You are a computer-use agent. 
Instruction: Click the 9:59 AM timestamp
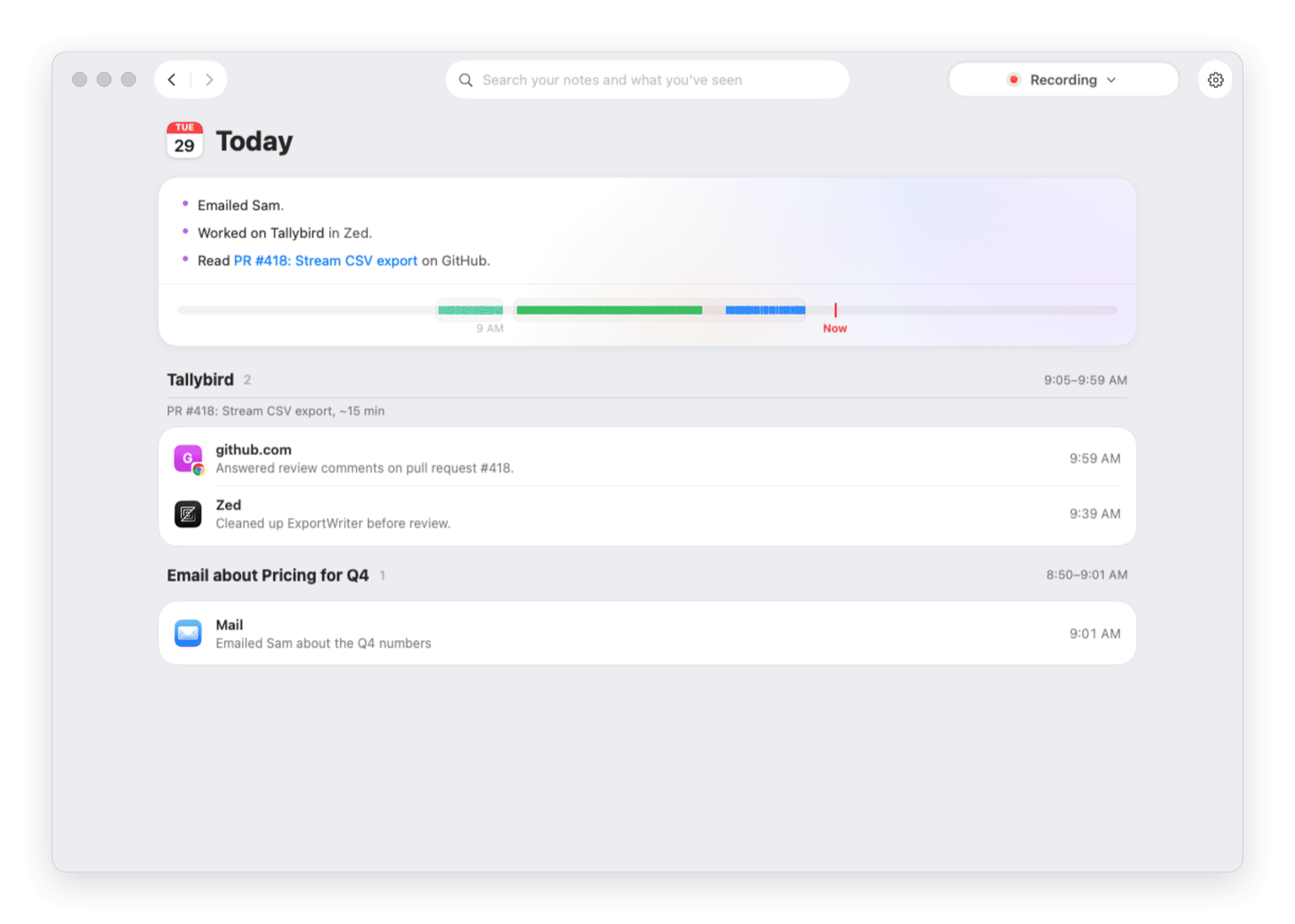pyautogui.click(x=1094, y=458)
